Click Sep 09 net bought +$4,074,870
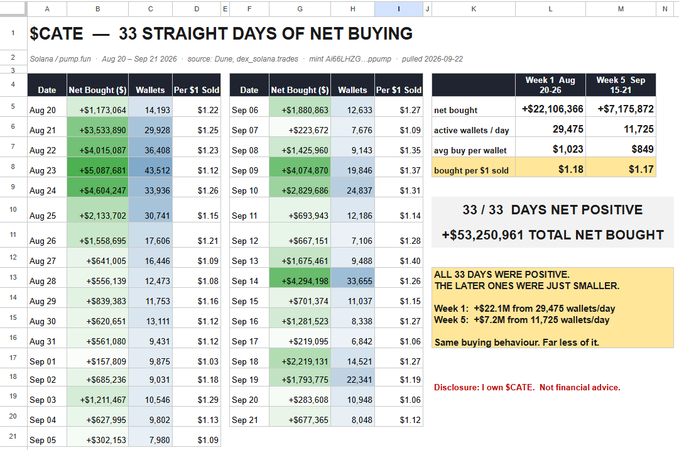 pos(300,167)
